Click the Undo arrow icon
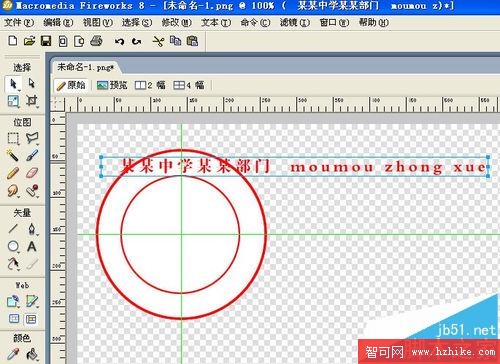500x364 pixels. coord(119,42)
